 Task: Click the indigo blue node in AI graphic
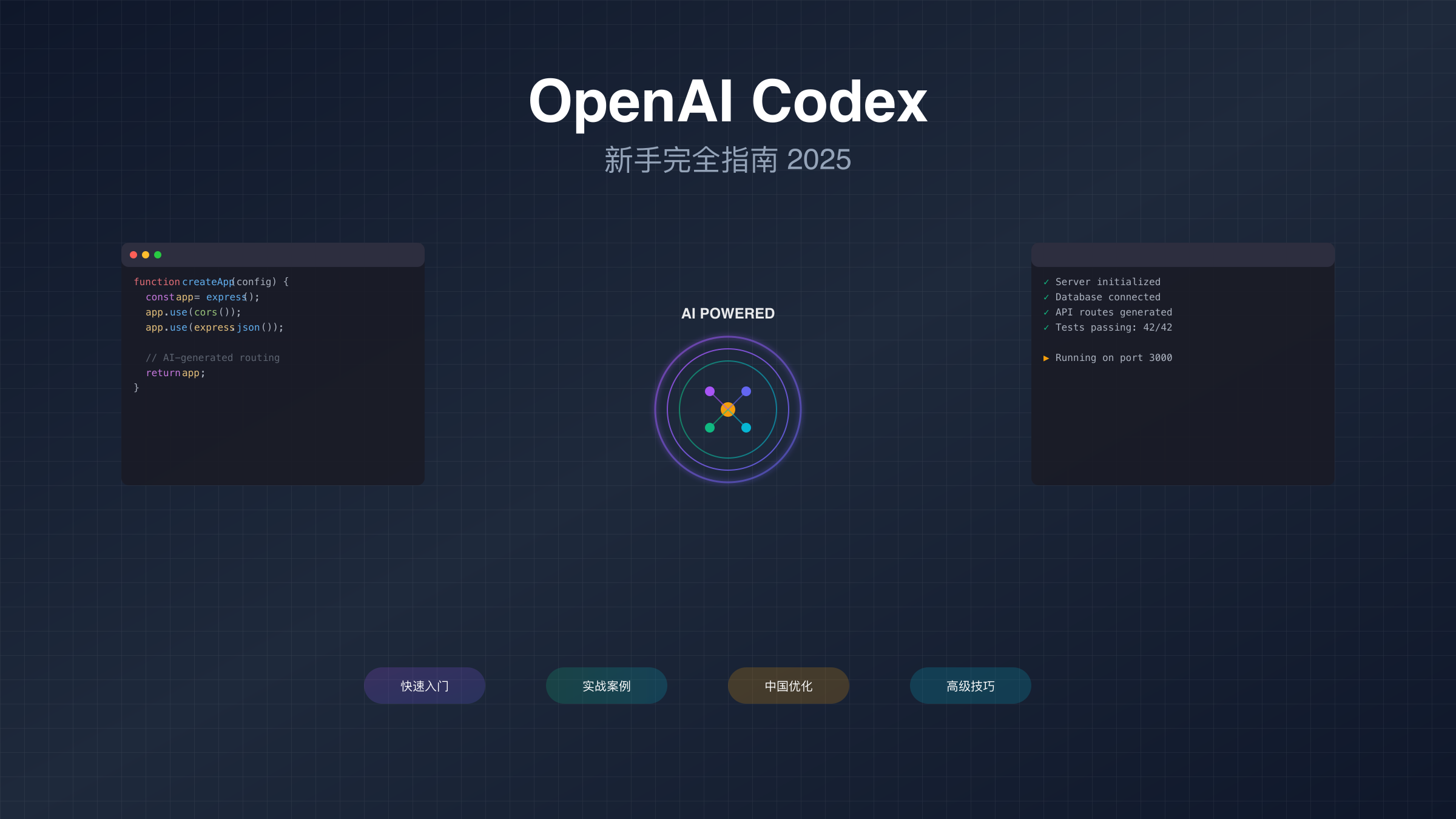746,391
